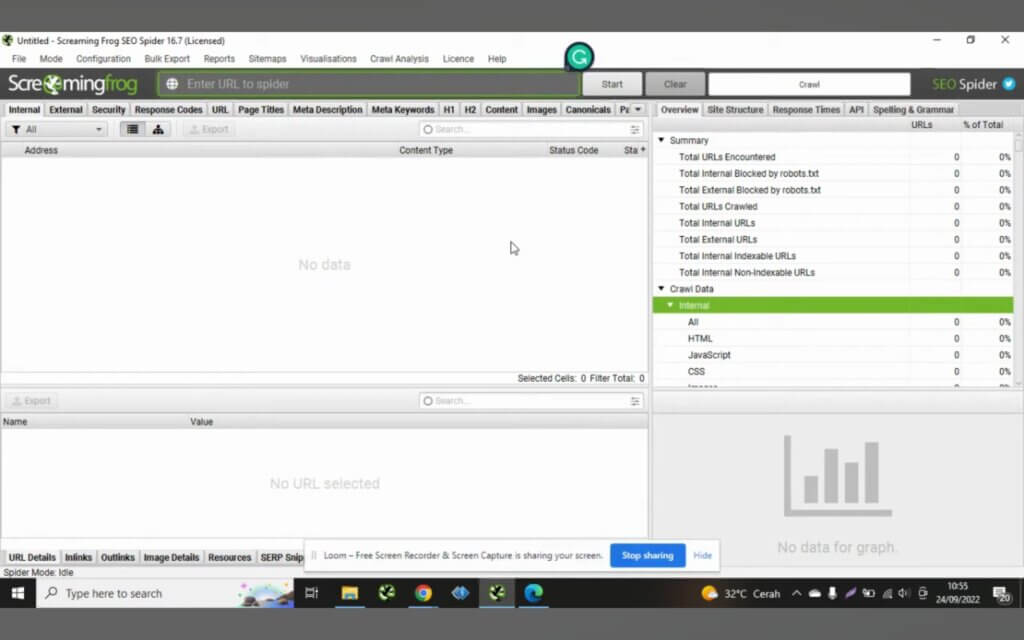Switch main view to list view icon
The width and height of the screenshot is (1024, 640).
coord(133,129)
